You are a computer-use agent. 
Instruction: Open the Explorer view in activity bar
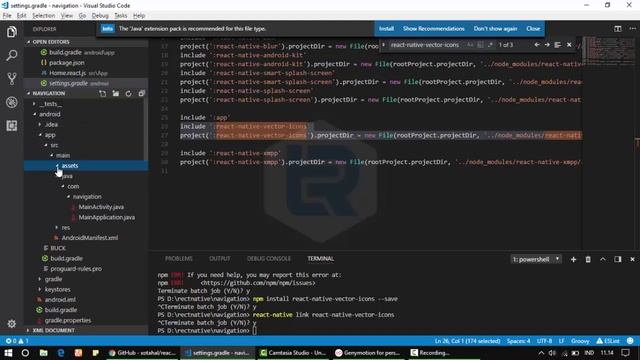coord(12,32)
